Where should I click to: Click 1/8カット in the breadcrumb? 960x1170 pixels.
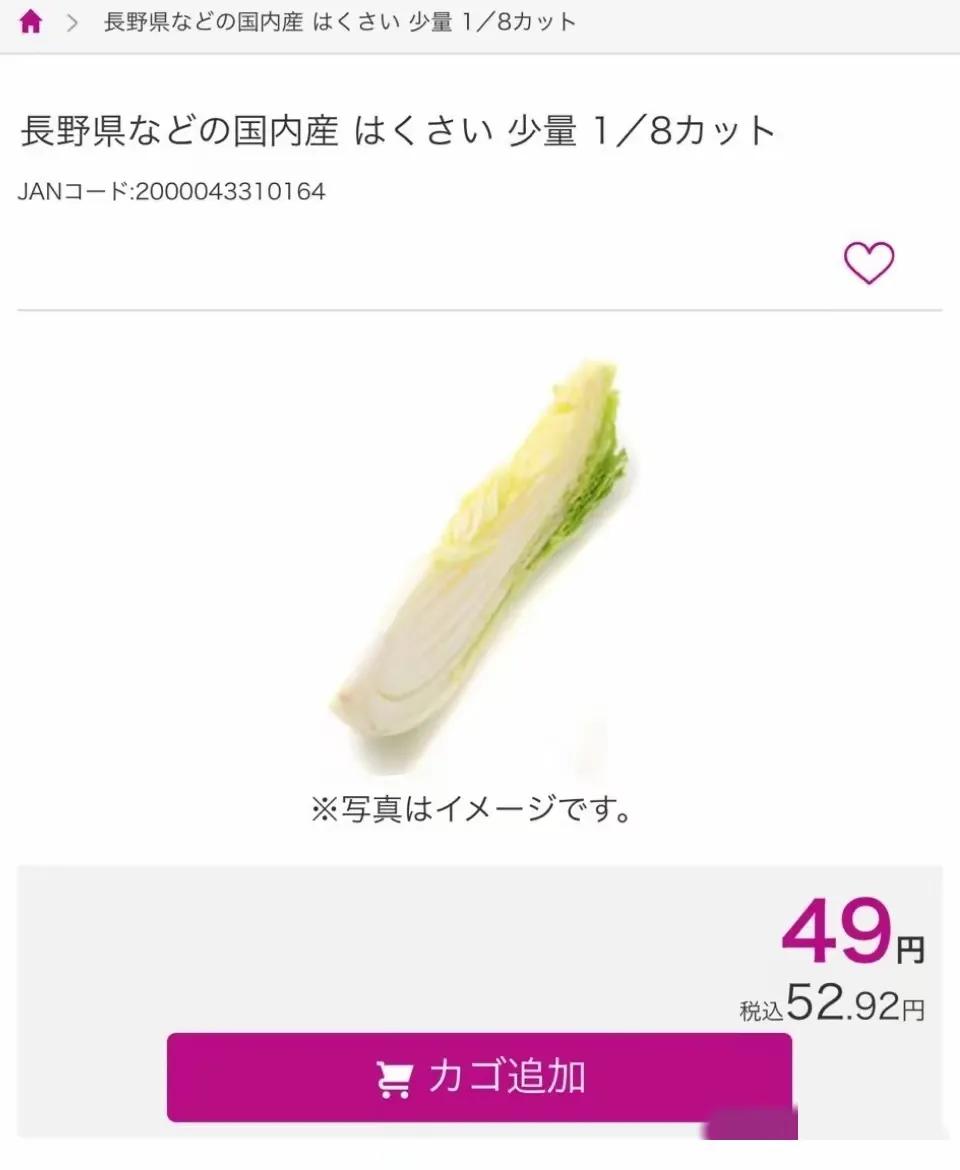[519, 22]
